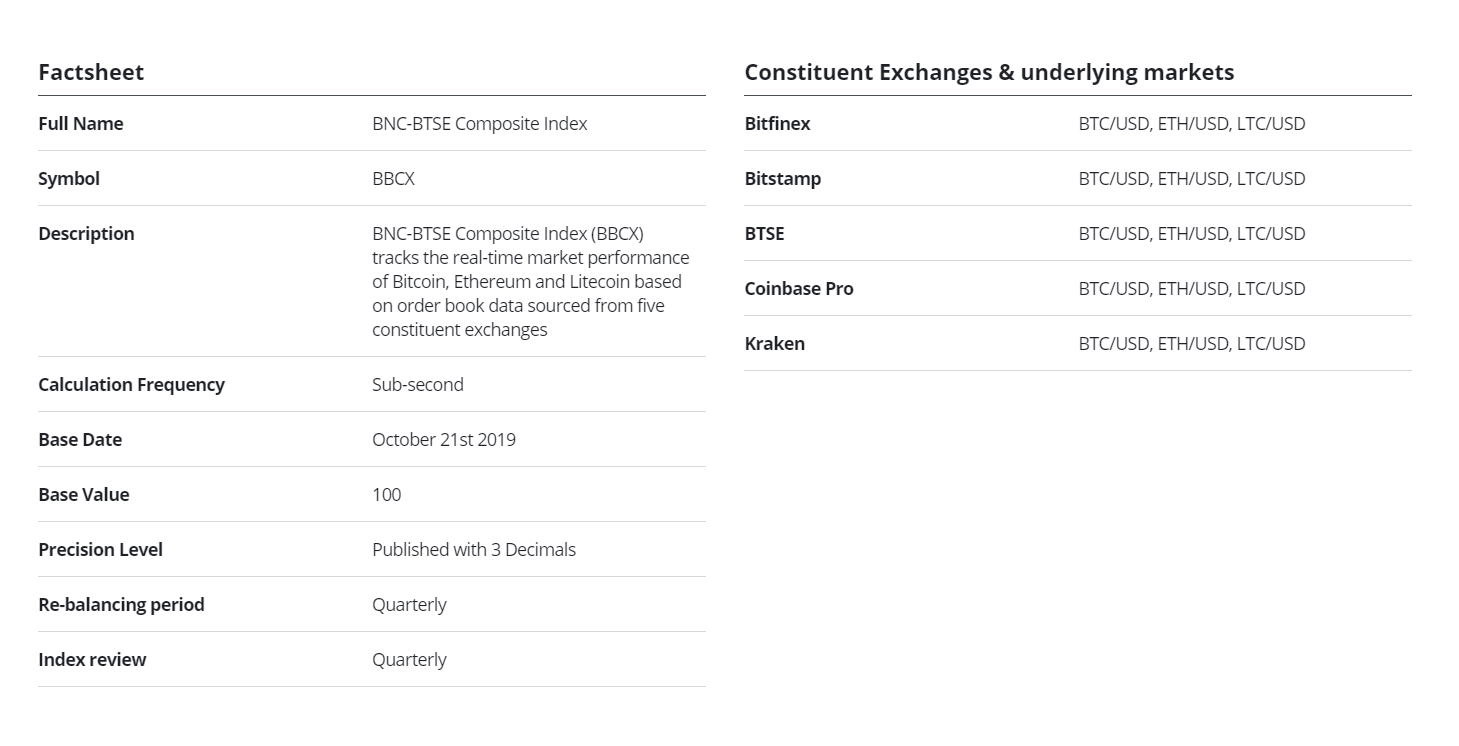Click the index description paragraph

[530, 281]
